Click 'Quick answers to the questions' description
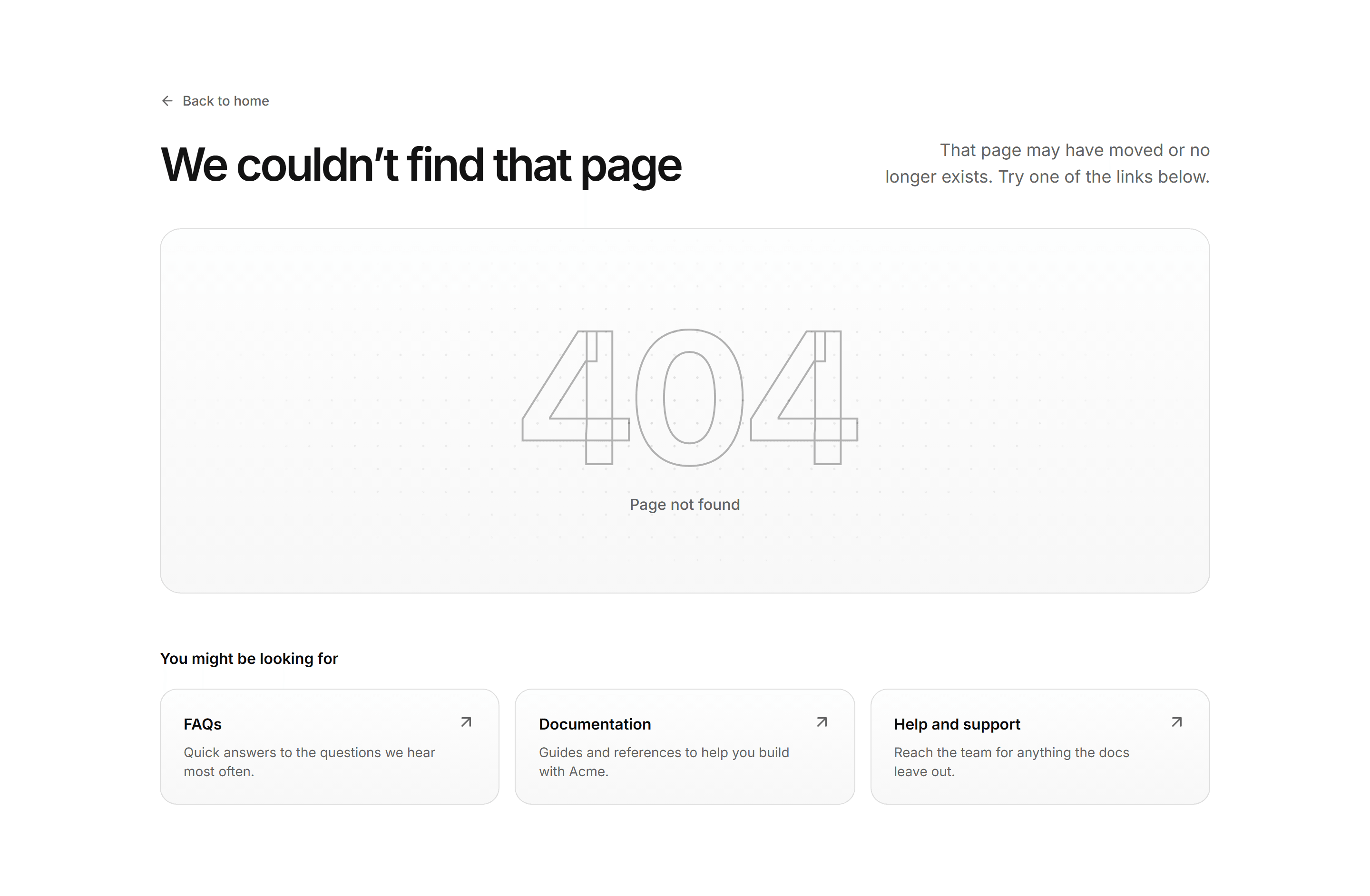This screenshot has width=1370, height=896. coord(309,762)
